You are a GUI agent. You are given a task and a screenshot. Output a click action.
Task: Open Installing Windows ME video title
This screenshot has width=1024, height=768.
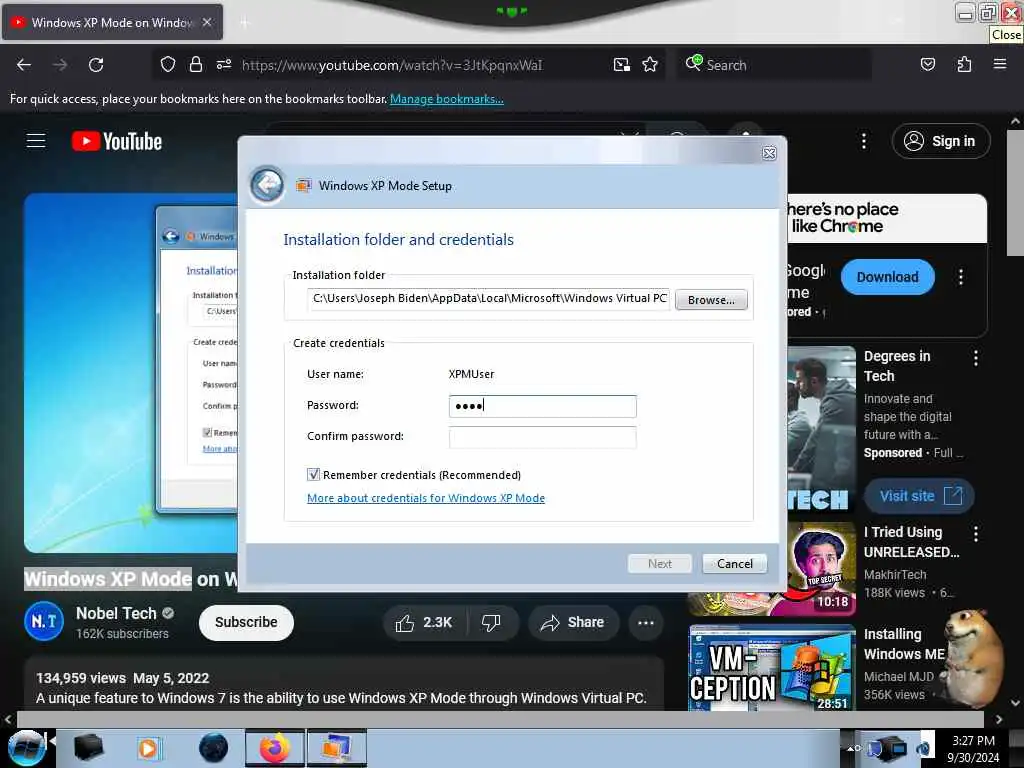pyautogui.click(x=904, y=644)
